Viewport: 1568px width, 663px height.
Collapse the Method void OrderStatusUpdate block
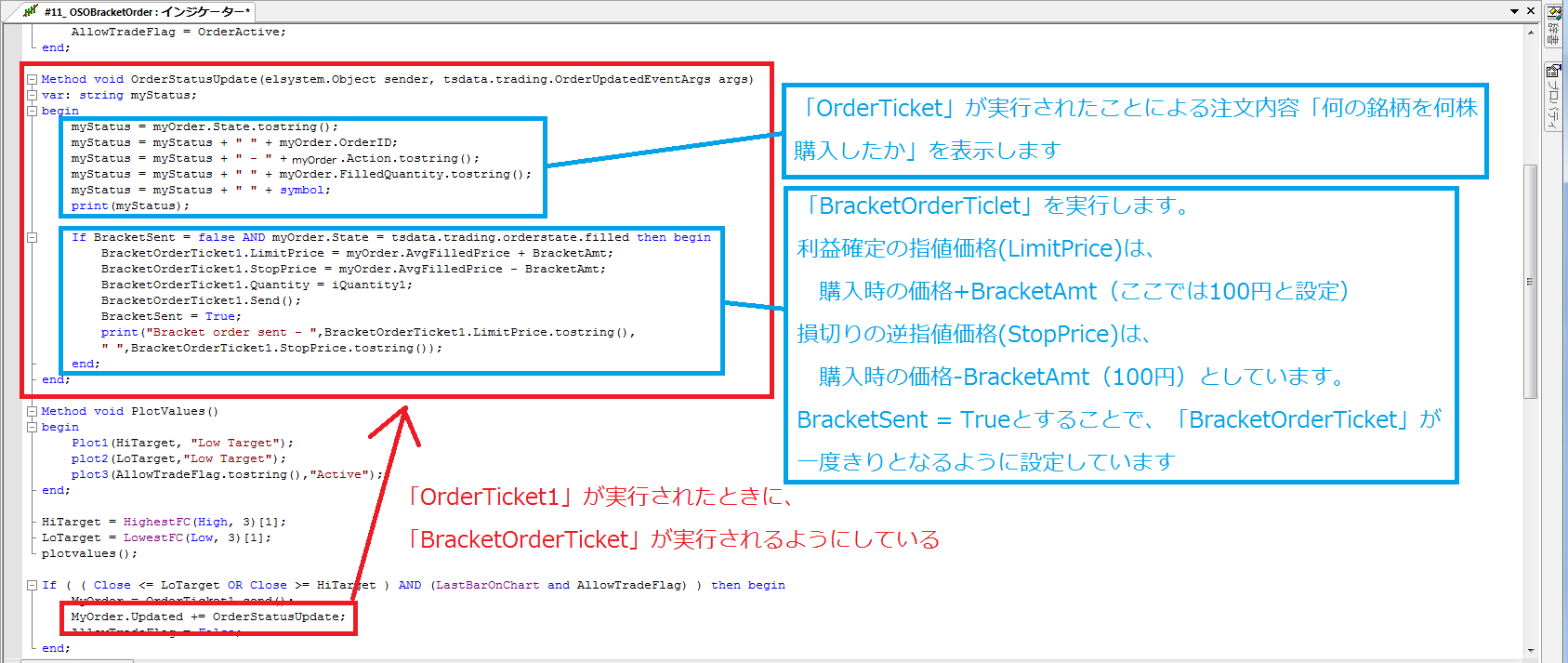pyautogui.click(x=32, y=79)
